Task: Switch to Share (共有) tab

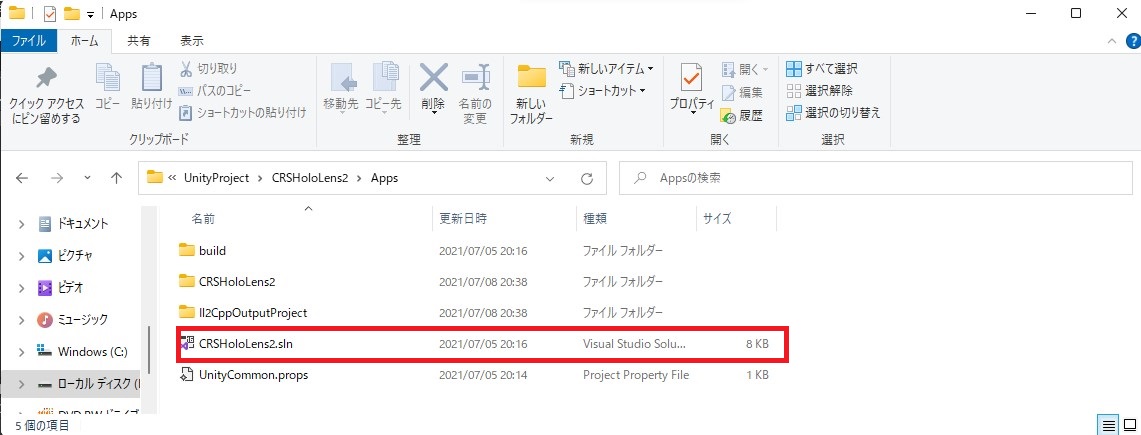Action: coord(139,41)
